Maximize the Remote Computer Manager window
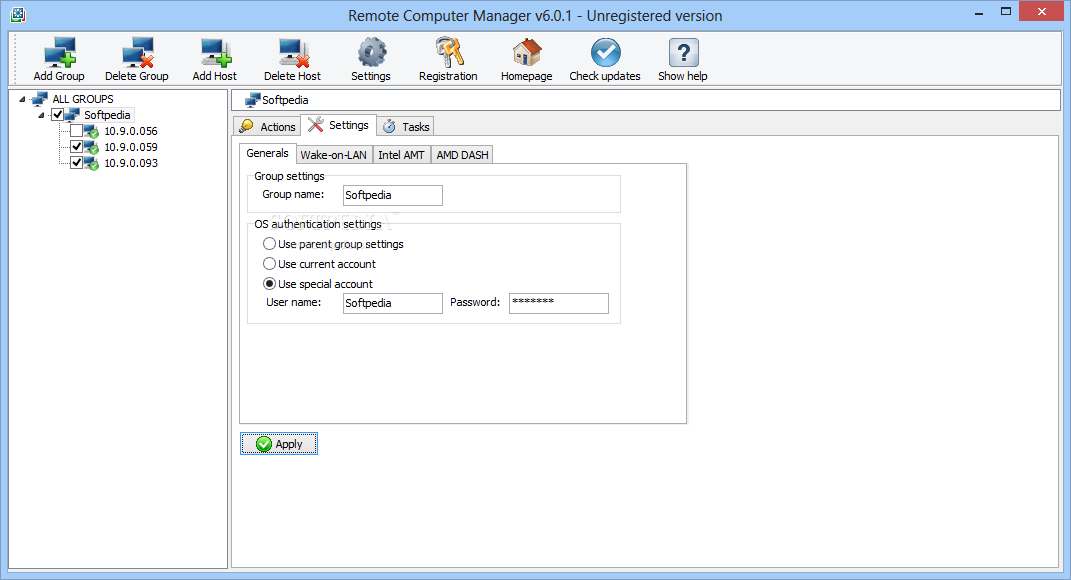 point(1005,12)
